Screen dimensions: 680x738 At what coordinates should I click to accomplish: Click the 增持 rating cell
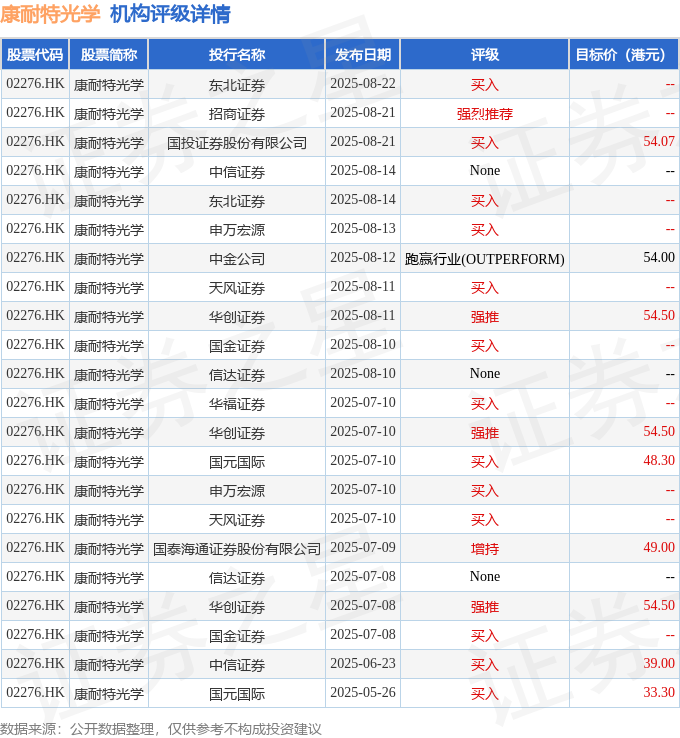pyautogui.click(x=485, y=548)
